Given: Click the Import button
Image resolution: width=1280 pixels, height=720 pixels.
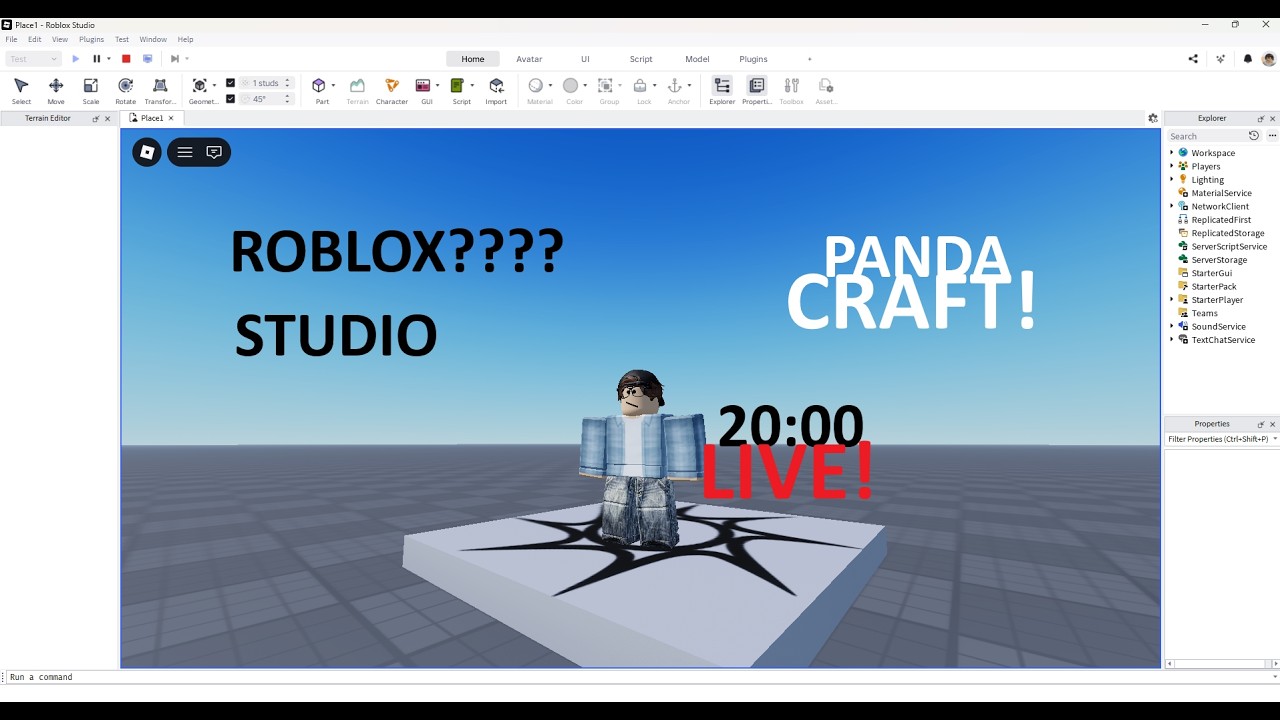Looking at the screenshot, I should coord(496,91).
